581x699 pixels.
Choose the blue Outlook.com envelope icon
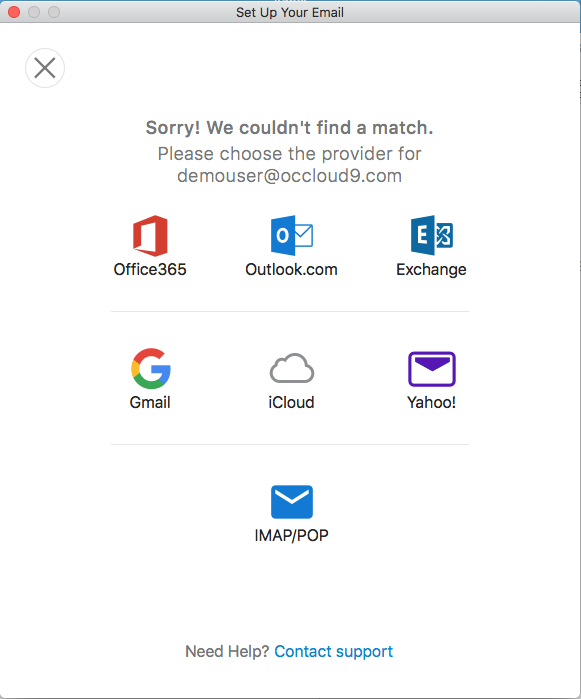[x=292, y=235]
